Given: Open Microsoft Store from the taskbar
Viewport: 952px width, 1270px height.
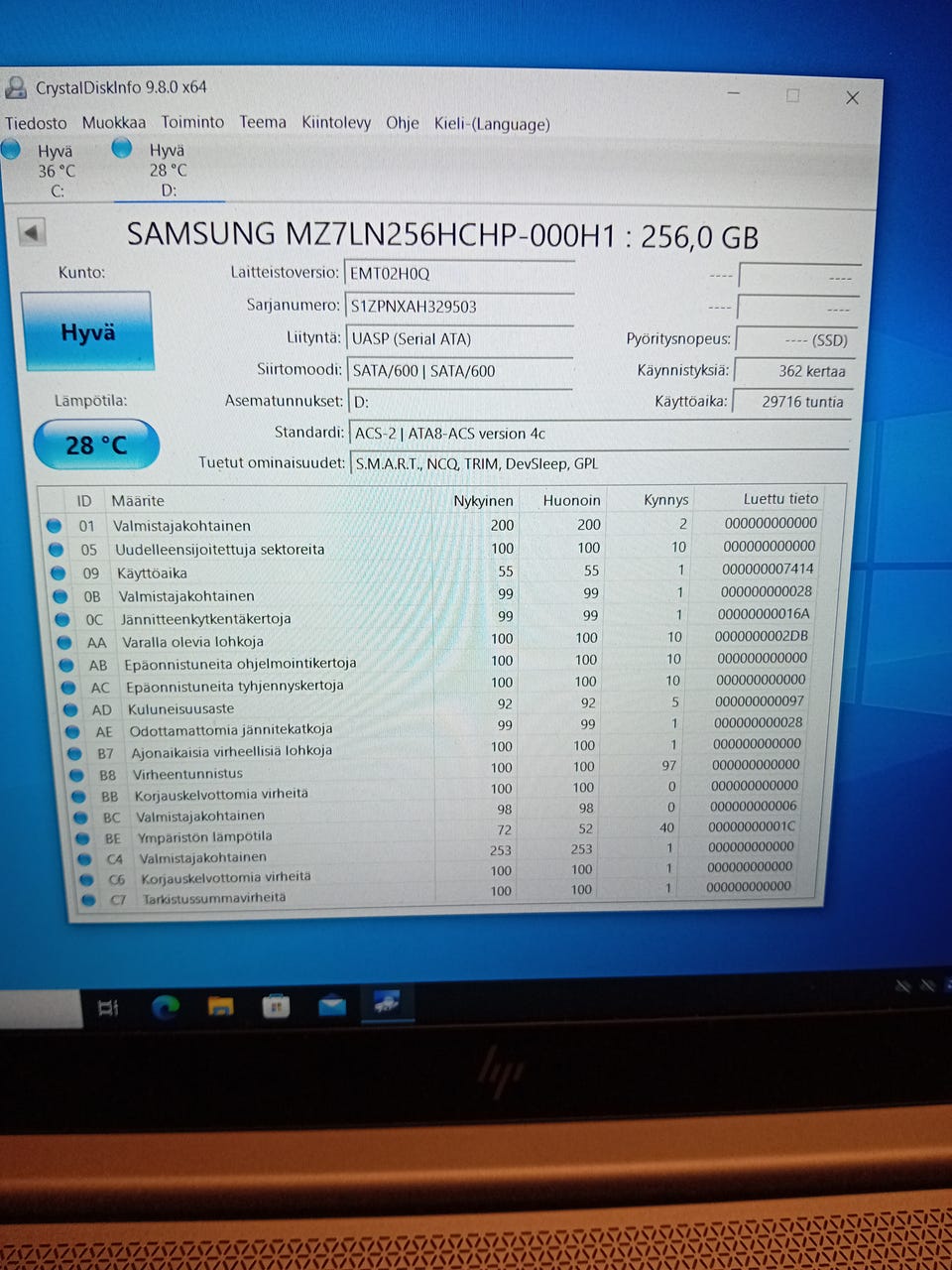Looking at the screenshot, I should point(276,1007).
